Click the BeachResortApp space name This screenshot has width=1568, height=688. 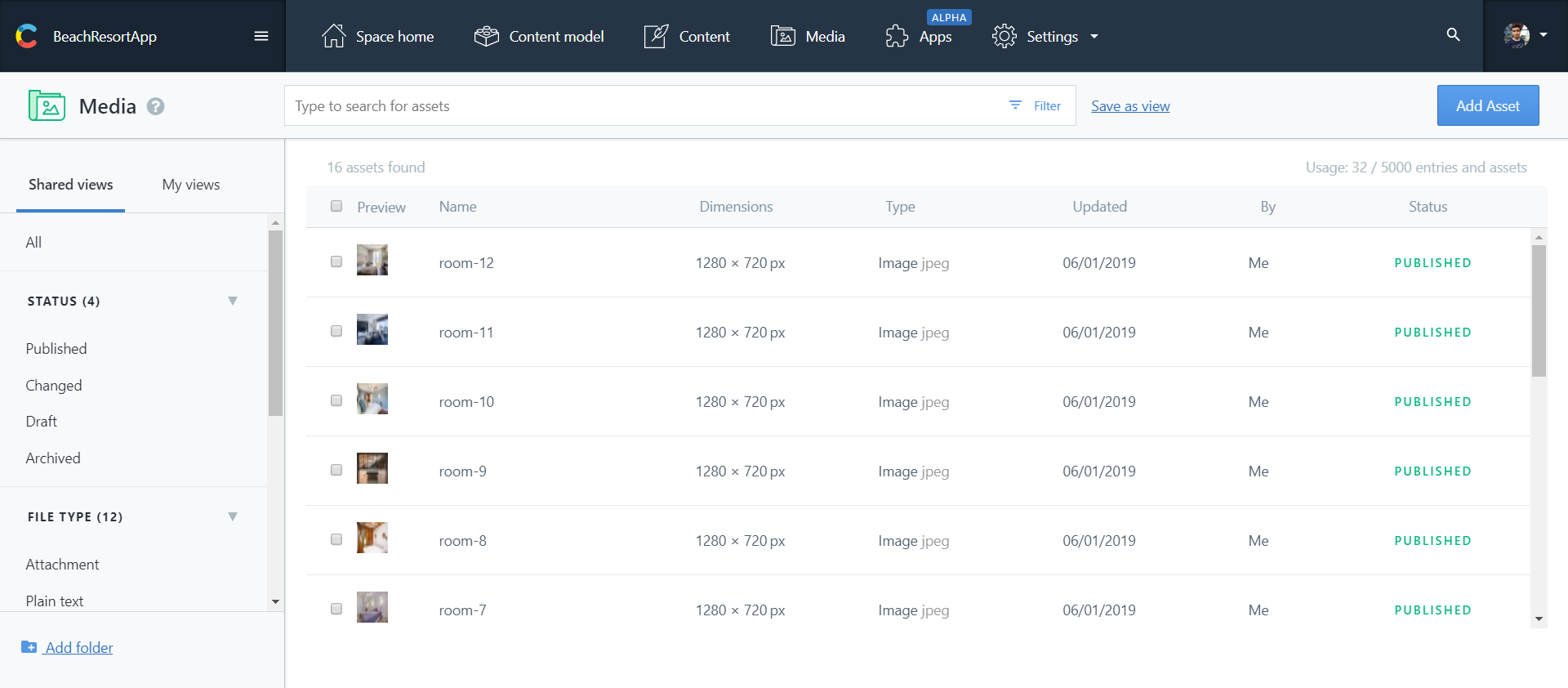[105, 37]
